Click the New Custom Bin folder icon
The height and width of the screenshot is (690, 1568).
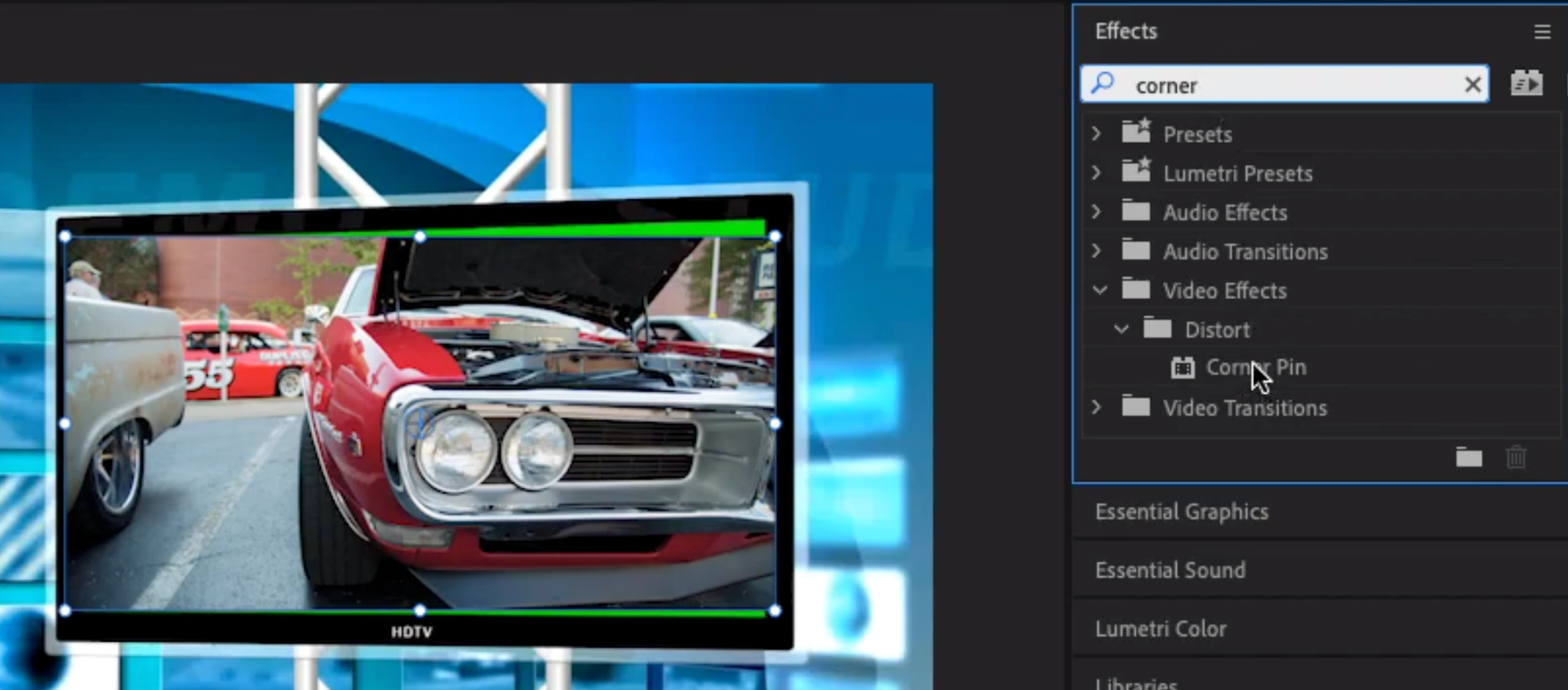click(1468, 457)
